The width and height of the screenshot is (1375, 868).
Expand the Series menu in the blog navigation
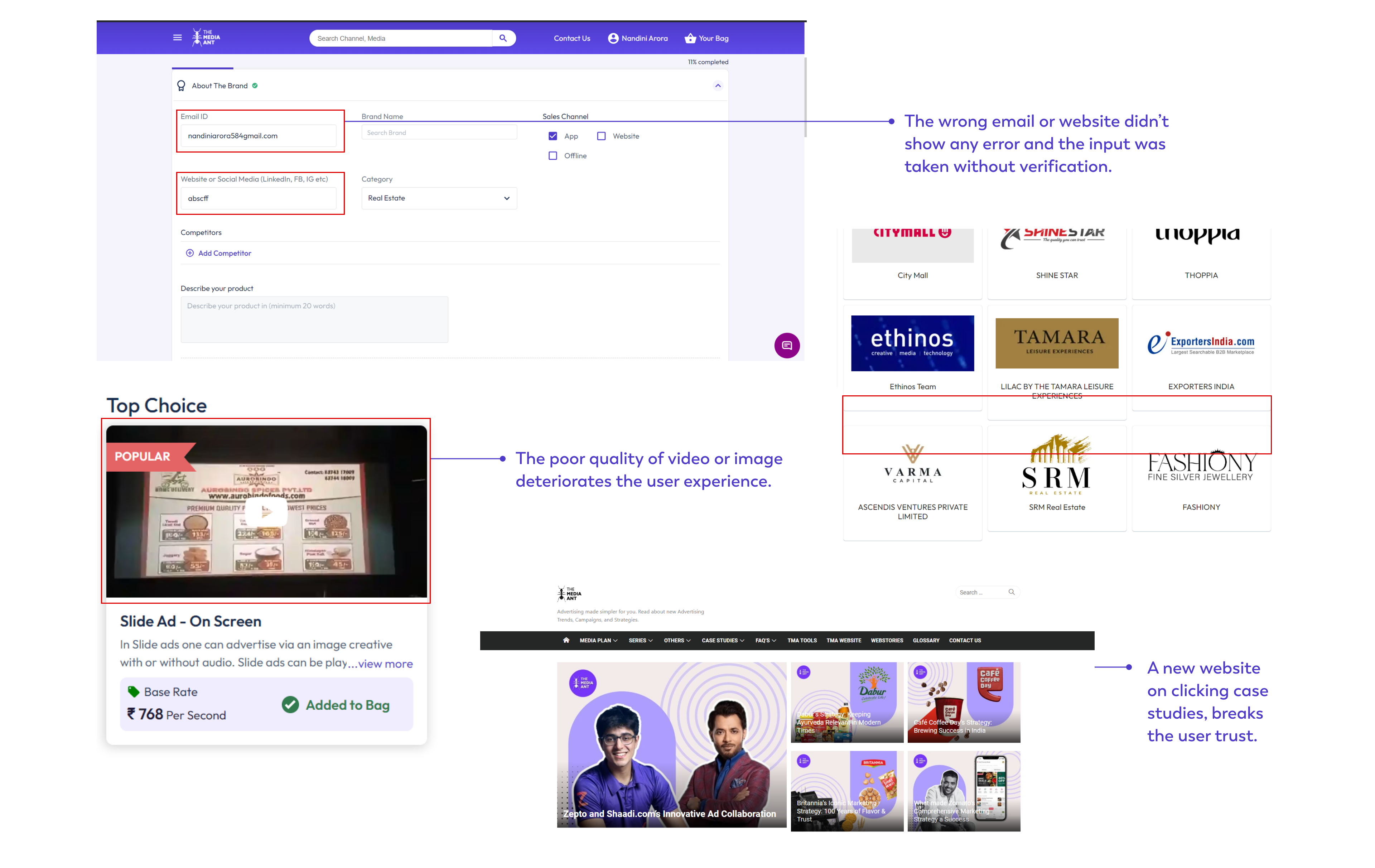pyautogui.click(x=640, y=641)
